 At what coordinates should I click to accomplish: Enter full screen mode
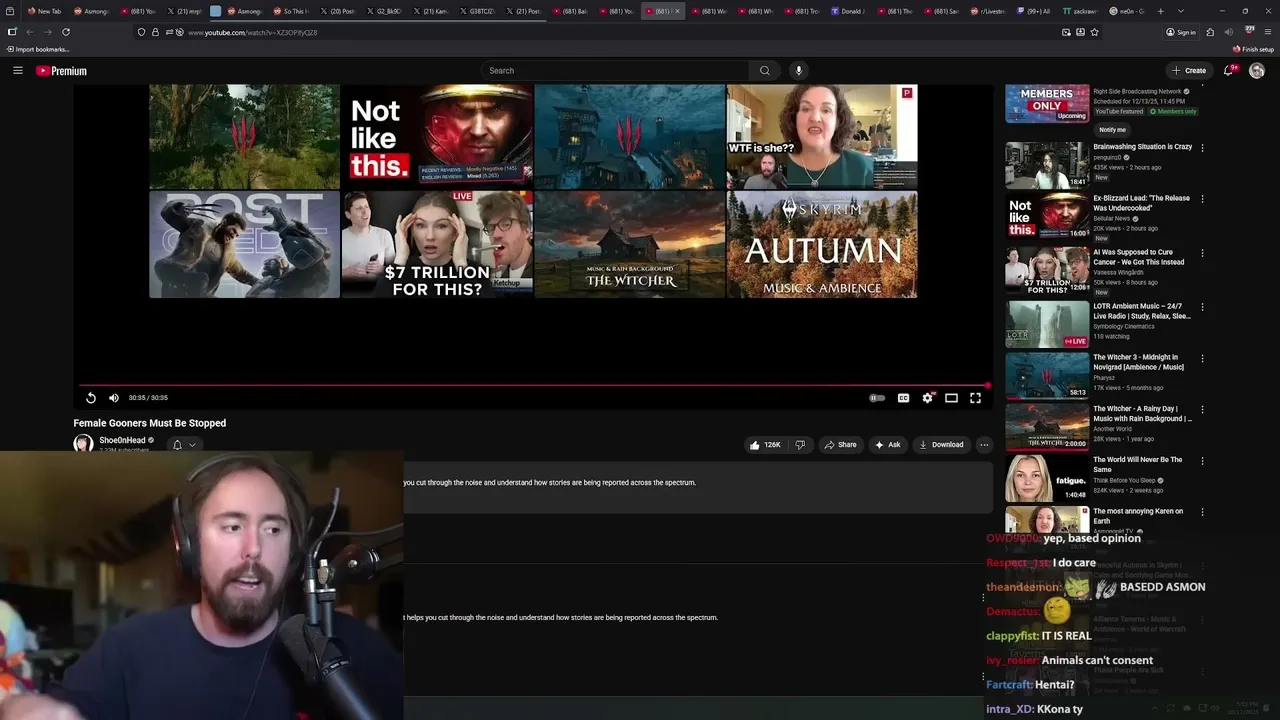[975, 398]
